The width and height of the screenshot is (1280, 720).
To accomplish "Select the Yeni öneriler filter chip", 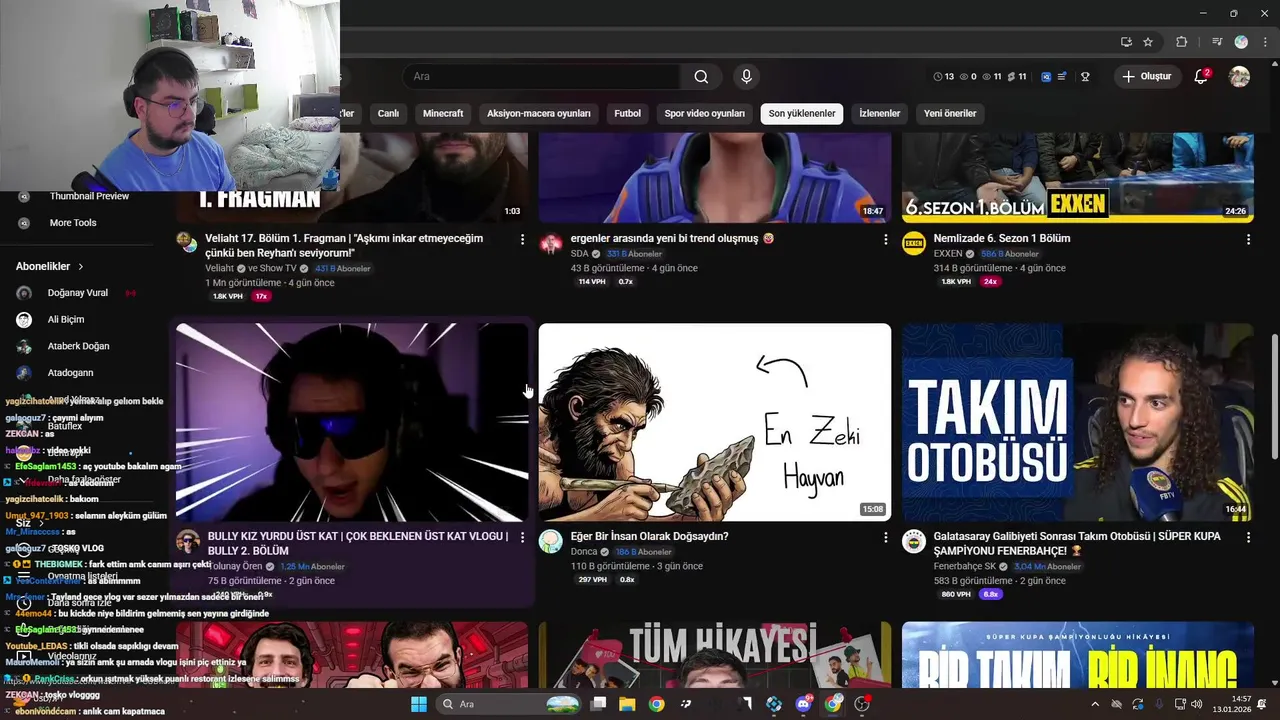I will [x=950, y=113].
